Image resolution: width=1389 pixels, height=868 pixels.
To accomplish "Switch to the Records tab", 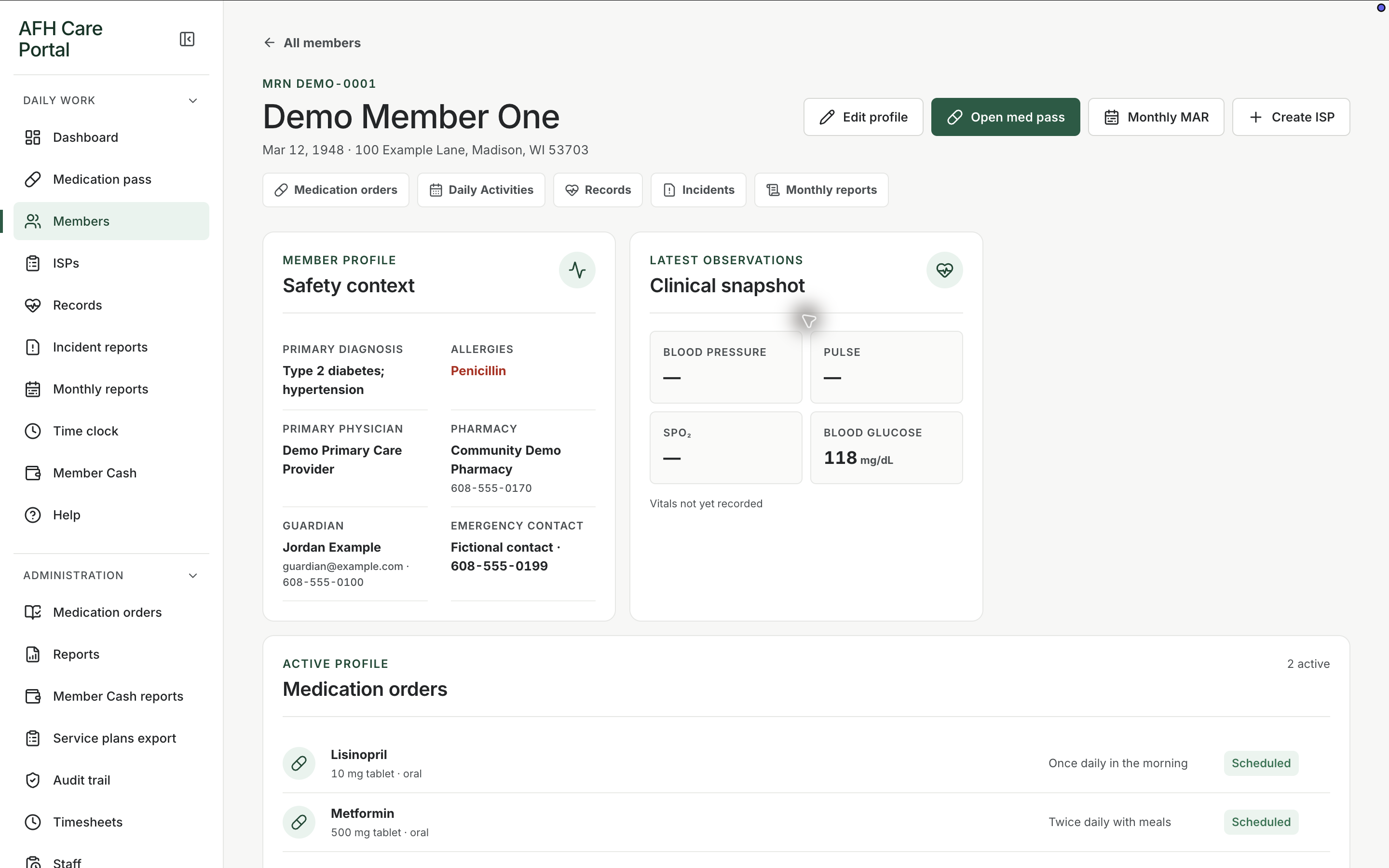I will point(598,190).
